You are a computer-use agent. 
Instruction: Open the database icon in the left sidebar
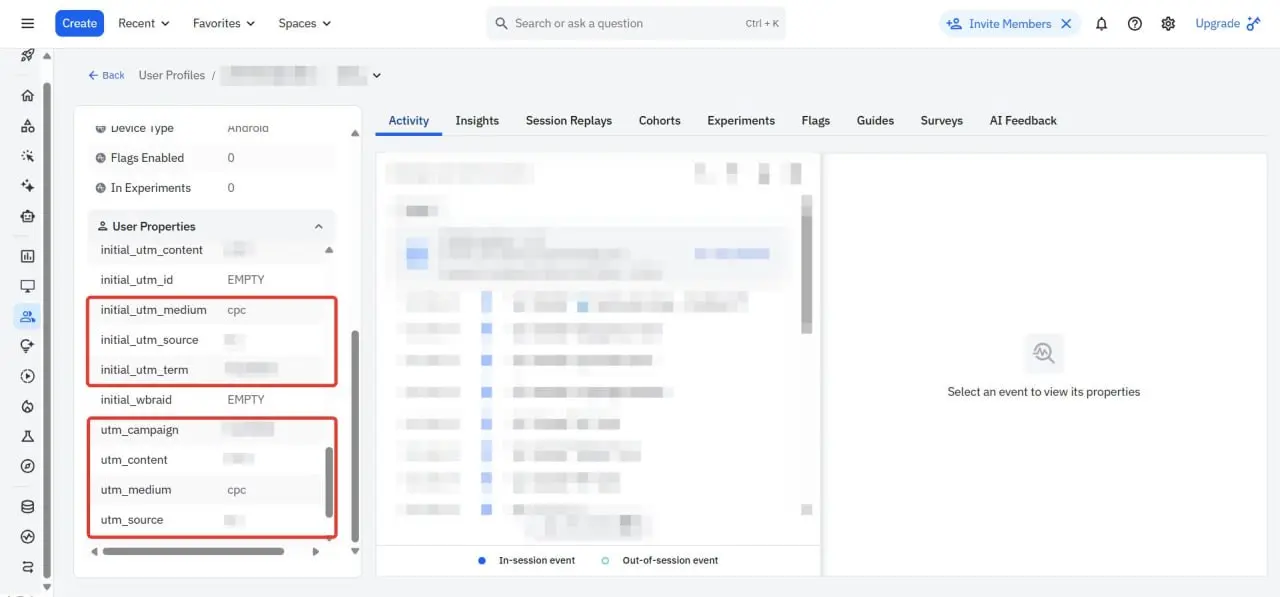(x=27, y=506)
